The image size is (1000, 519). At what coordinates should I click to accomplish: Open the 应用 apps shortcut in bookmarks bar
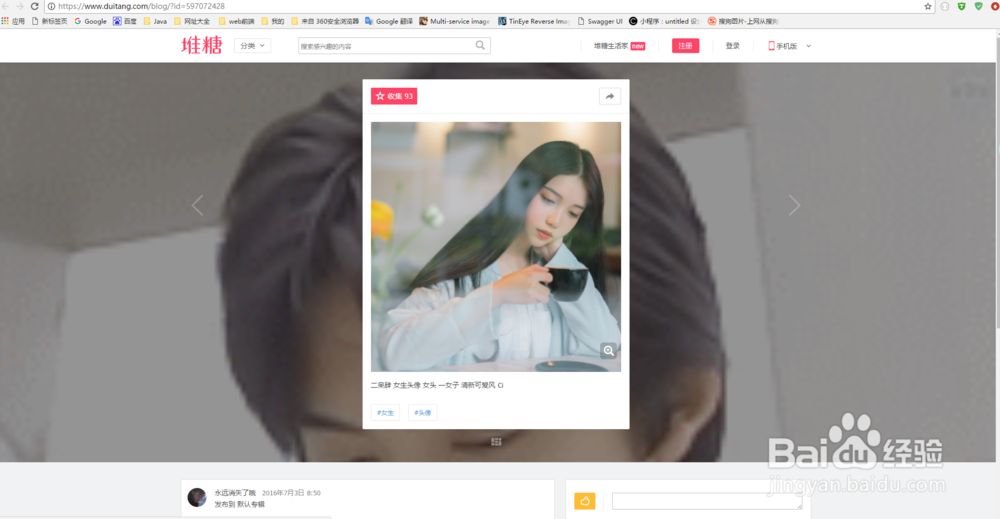(x=13, y=21)
